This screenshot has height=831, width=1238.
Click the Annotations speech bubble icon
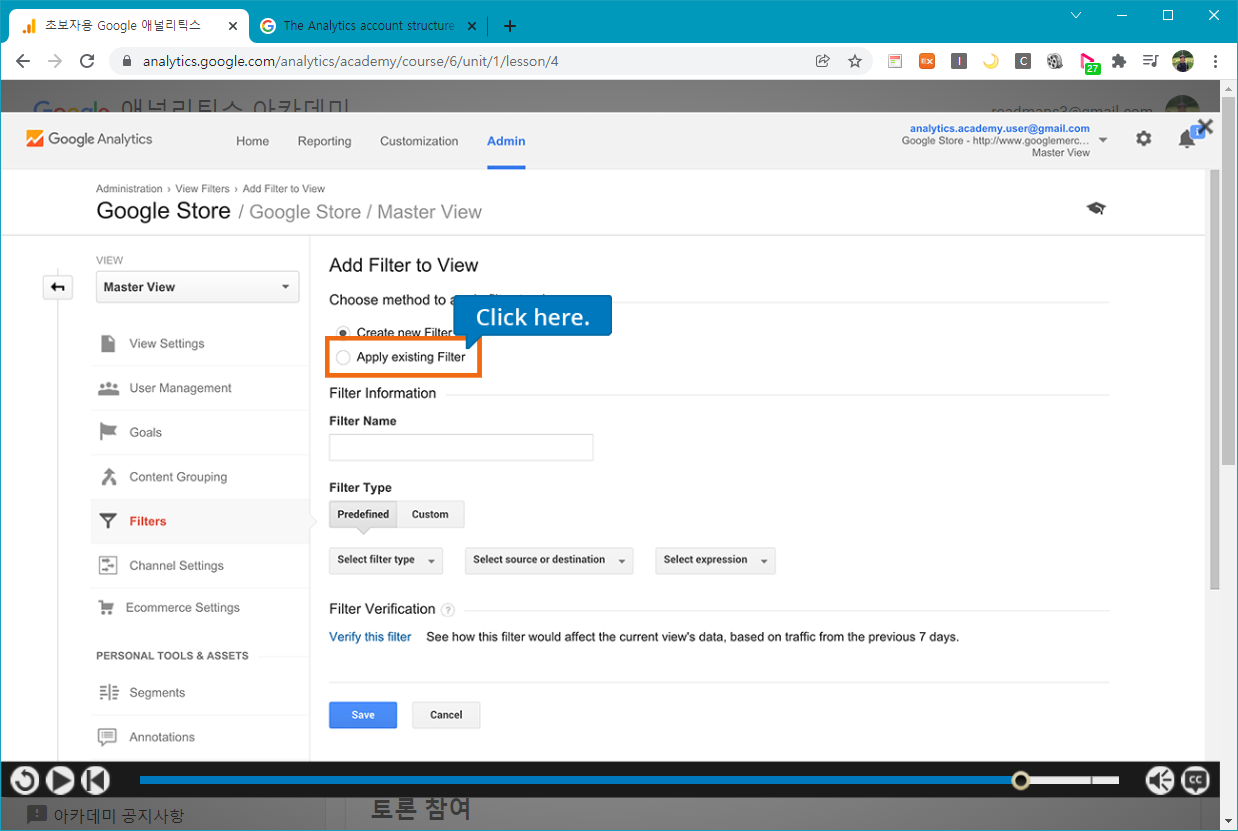point(108,737)
